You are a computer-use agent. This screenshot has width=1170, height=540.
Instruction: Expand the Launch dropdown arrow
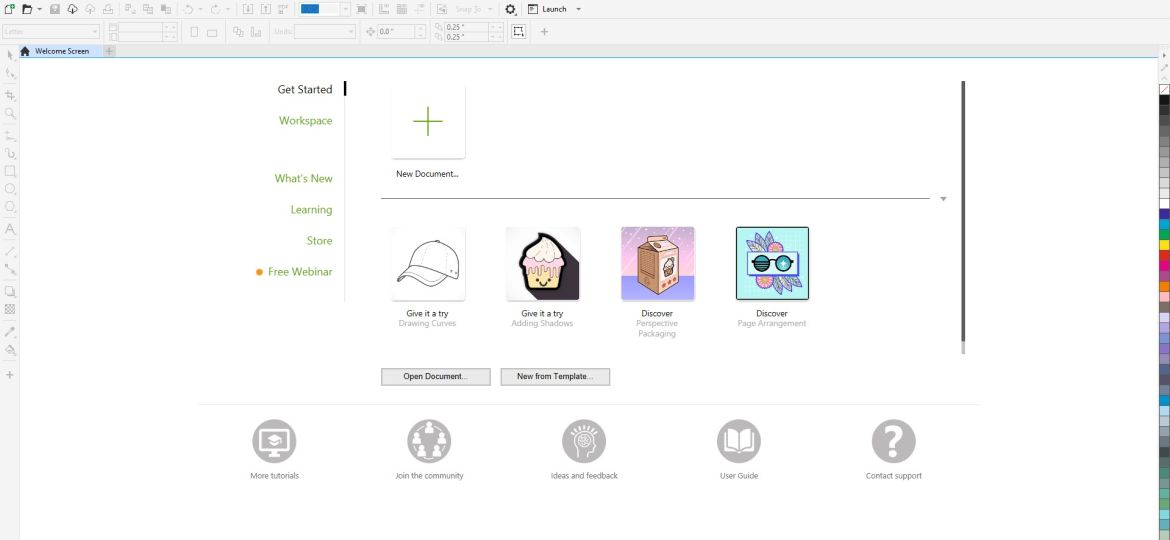click(x=579, y=9)
